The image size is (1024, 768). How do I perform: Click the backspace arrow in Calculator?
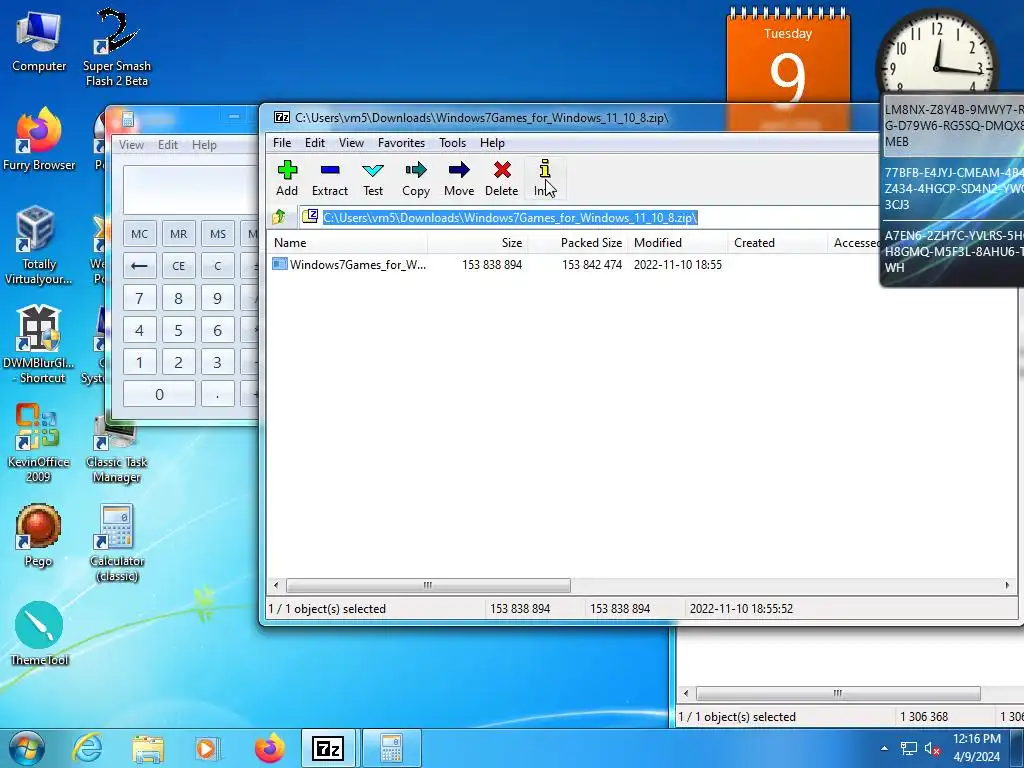click(139, 266)
